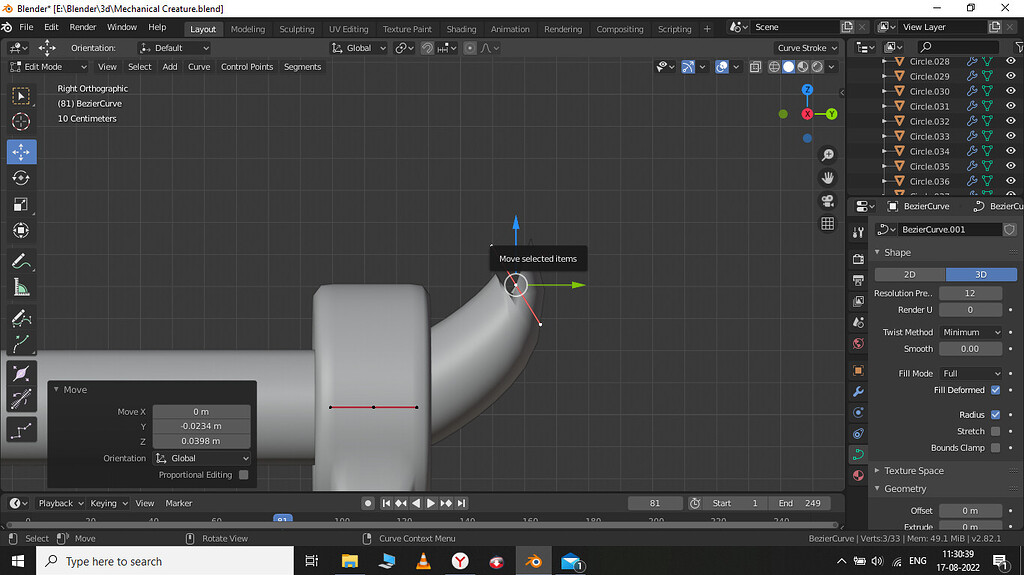Enable Bounds Clamp checkbox
Image resolution: width=1024 pixels, height=575 pixels.
[x=995, y=448]
